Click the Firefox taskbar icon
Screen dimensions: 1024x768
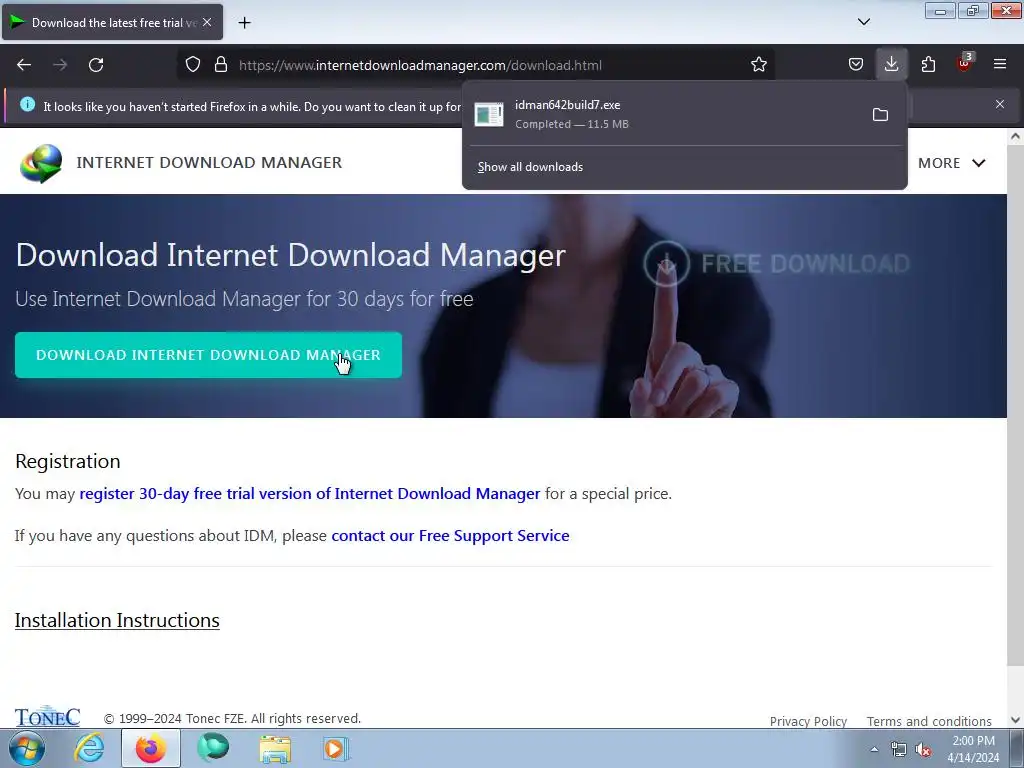point(151,748)
